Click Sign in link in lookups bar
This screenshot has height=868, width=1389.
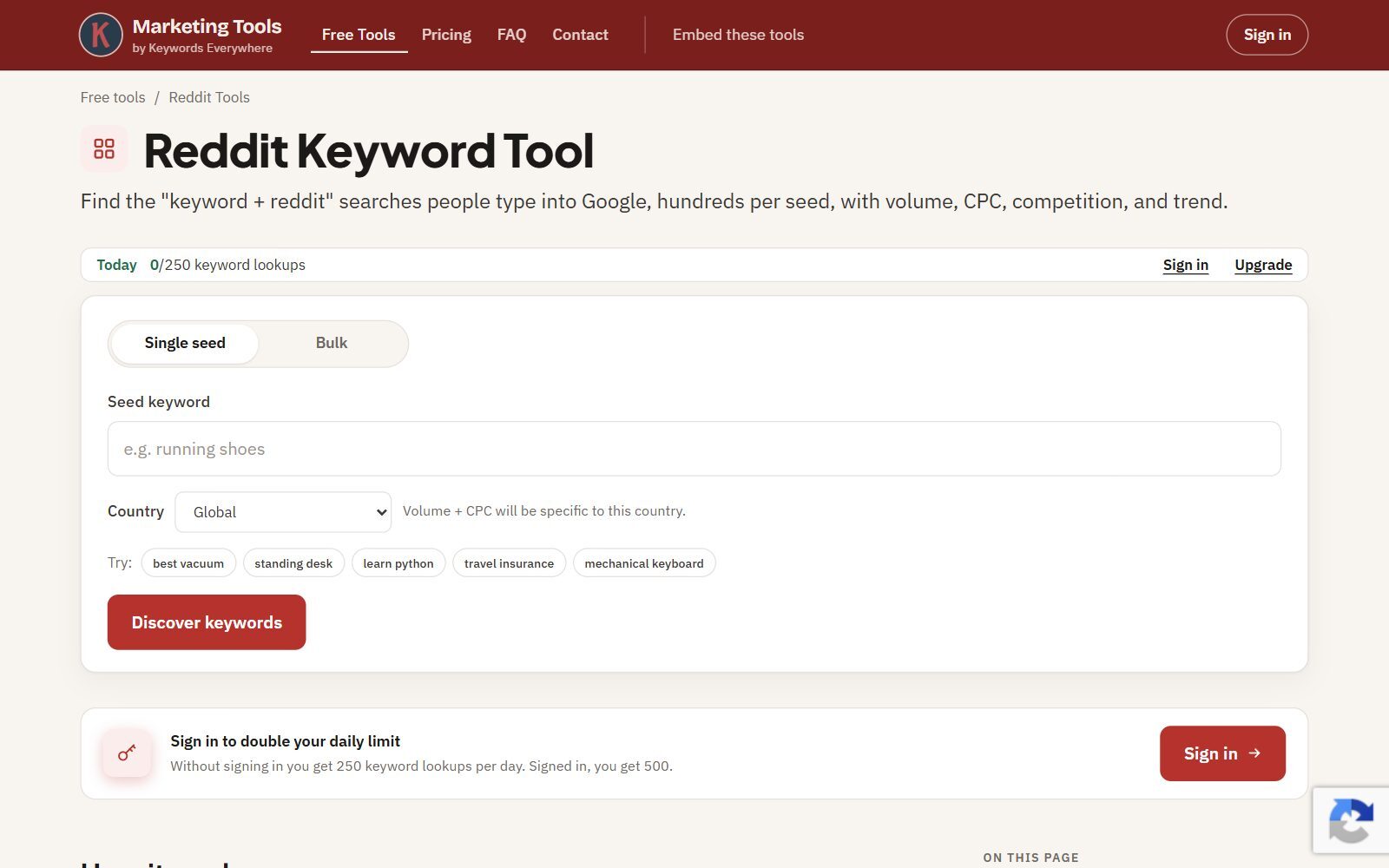click(x=1185, y=265)
